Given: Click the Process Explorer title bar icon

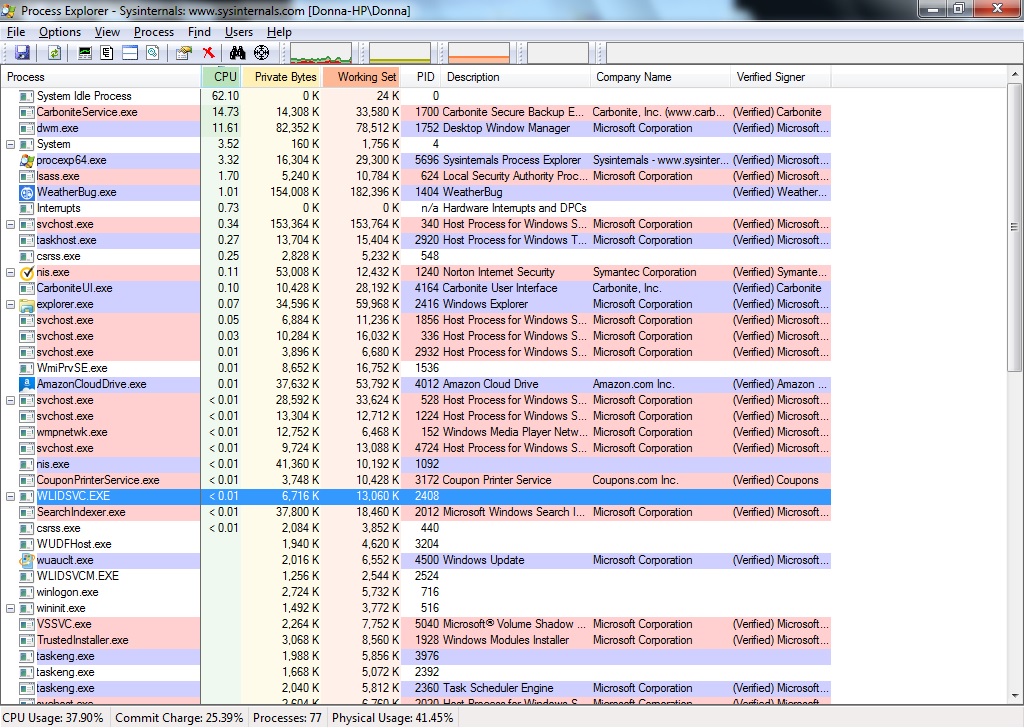Looking at the screenshot, I should (x=9, y=10).
